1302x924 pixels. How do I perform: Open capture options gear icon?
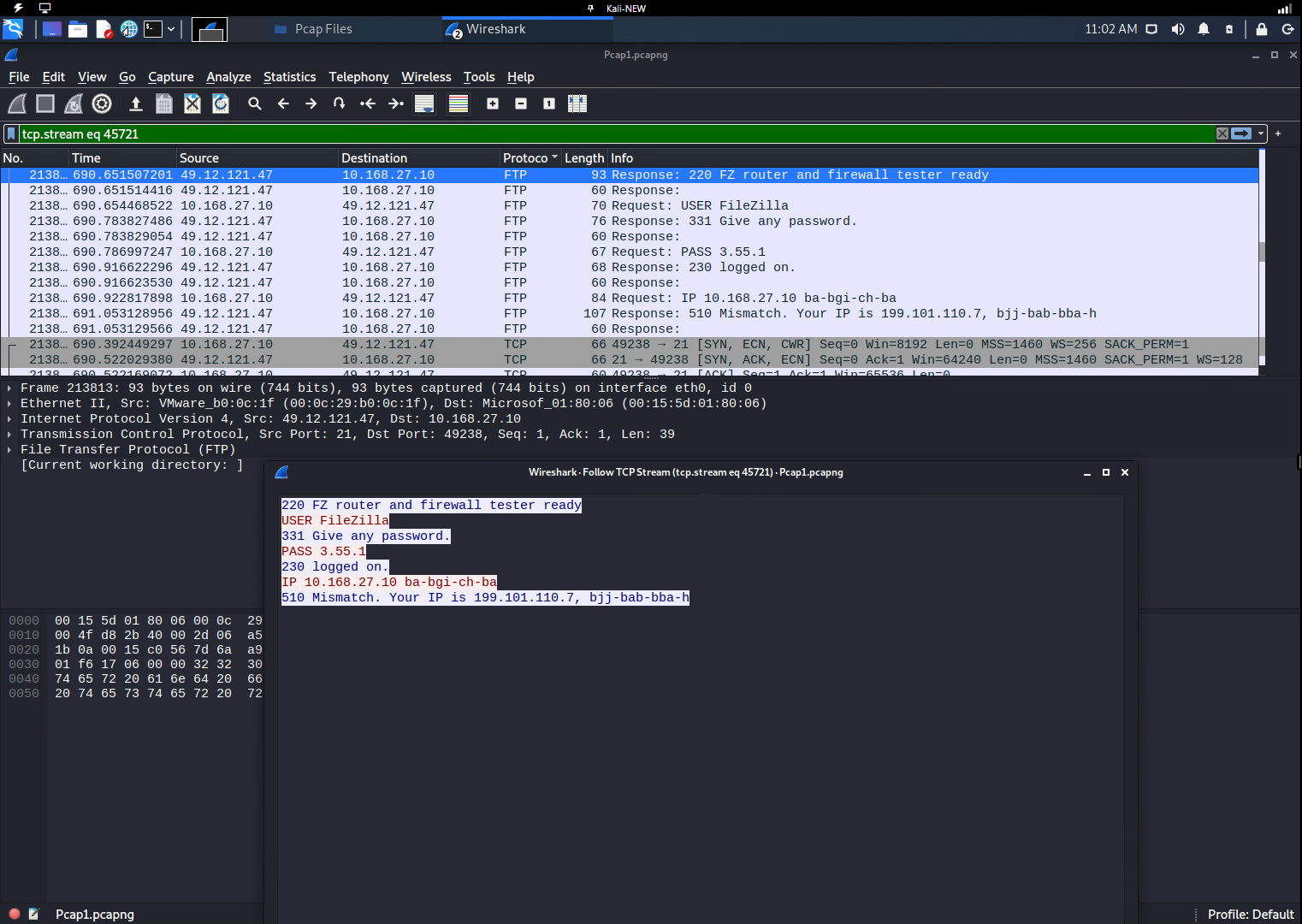tap(102, 104)
